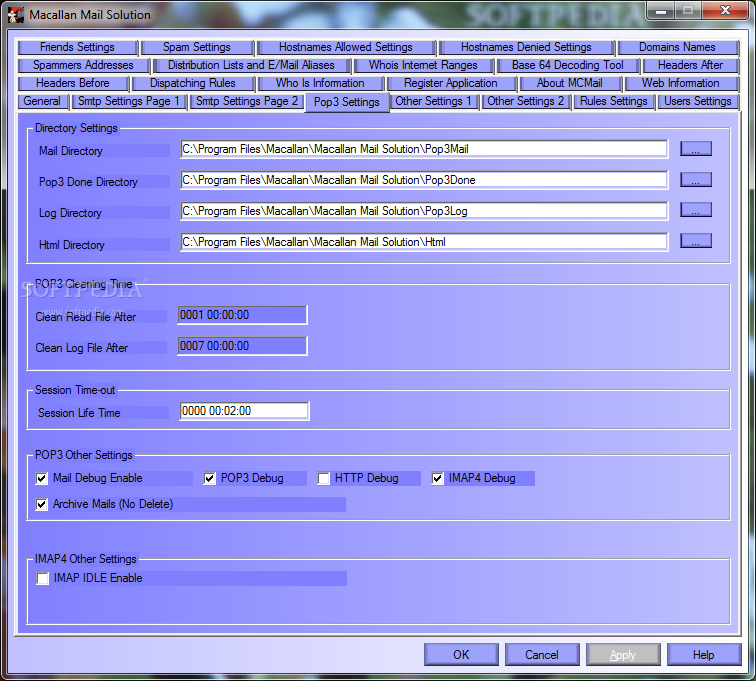The image size is (756, 681).
Task: Click the Clean Log File After label
Action: (x=82, y=348)
